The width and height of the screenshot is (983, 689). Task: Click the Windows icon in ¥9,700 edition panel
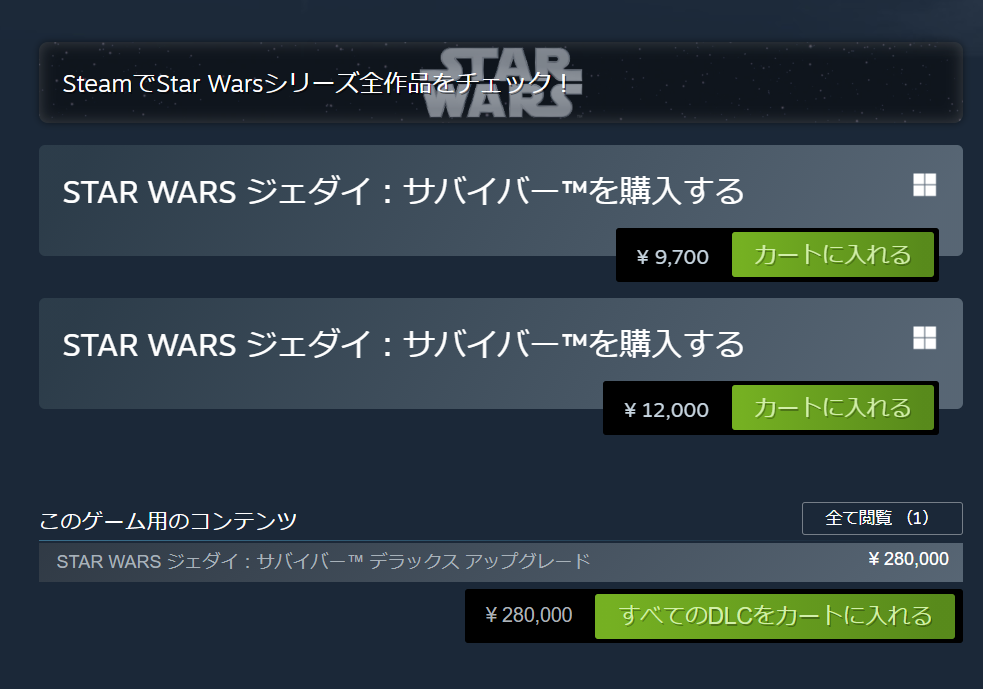coord(925,185)
